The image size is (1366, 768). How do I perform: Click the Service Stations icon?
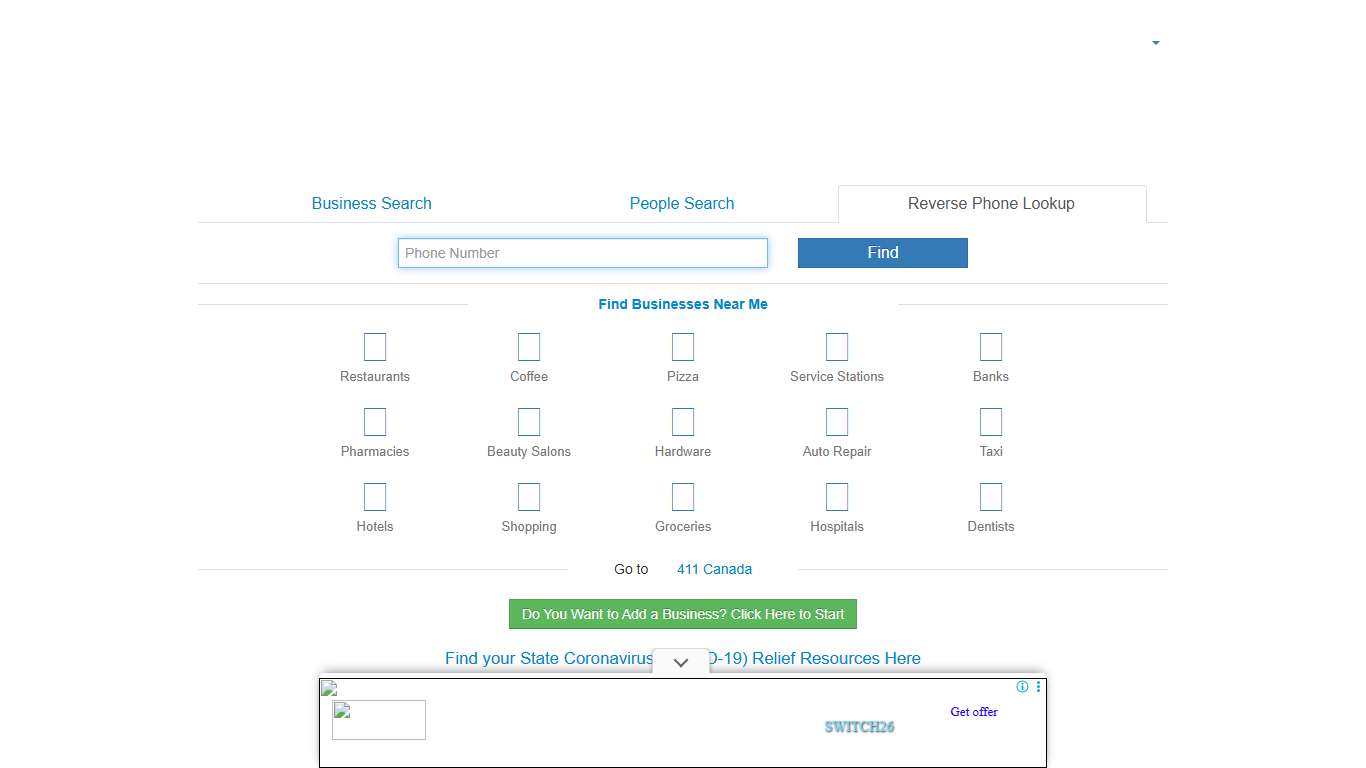[x=837, y=347]
